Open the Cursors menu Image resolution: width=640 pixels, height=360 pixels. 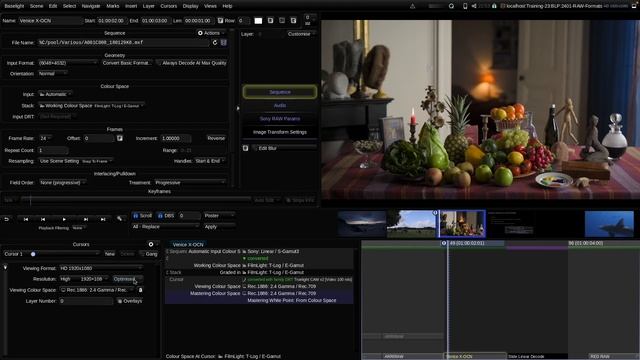[x=169, y=6]
